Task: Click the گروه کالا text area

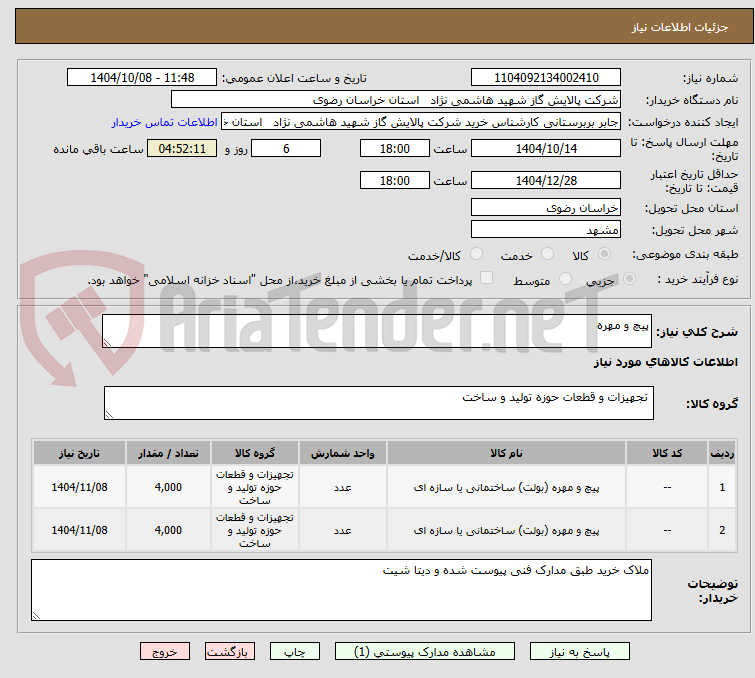Action: (x=378, y=403)
